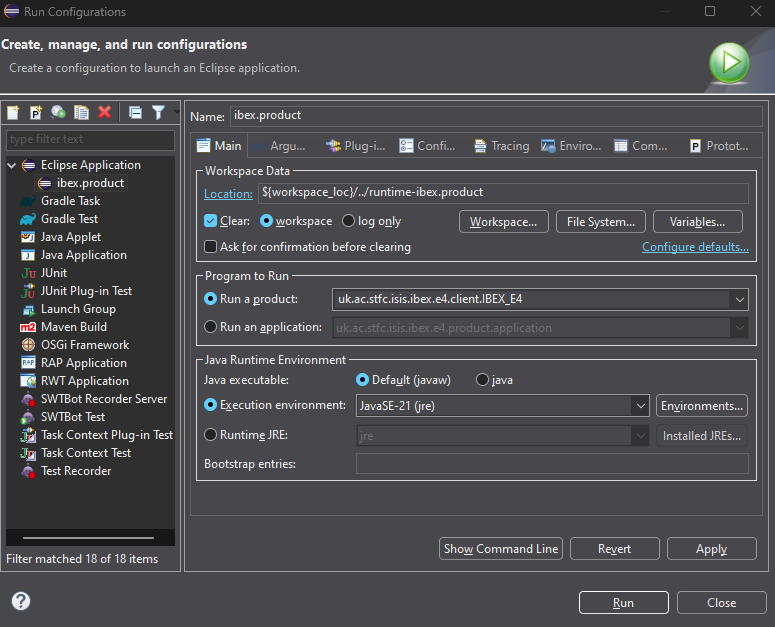Viewport: 775px width, 627px height.
Task: Open the Execution environment dropdown
Action: 639,406
